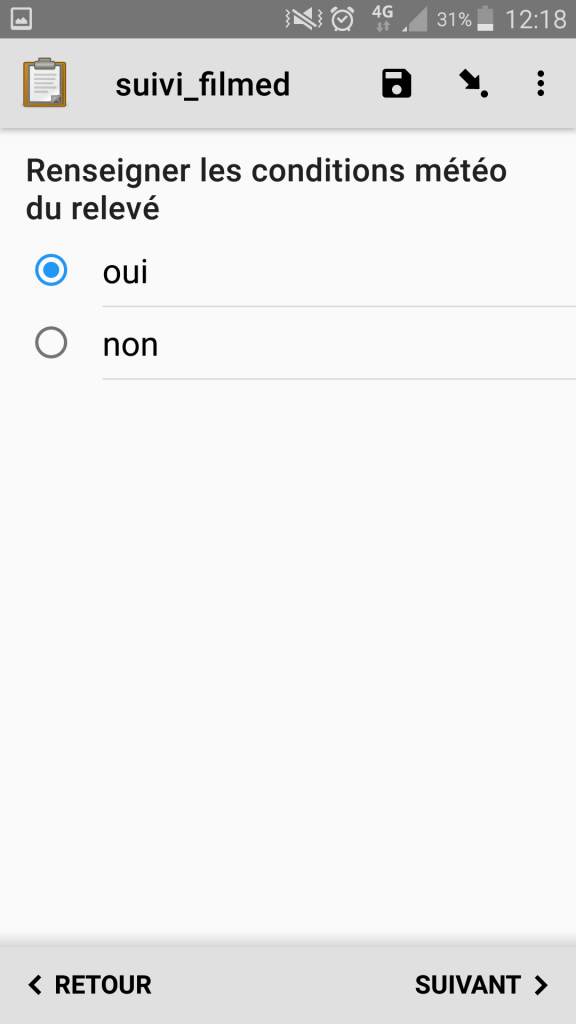The image size is (576, 1024).
Task: Select the "oui" radio button
Action: 51,270
